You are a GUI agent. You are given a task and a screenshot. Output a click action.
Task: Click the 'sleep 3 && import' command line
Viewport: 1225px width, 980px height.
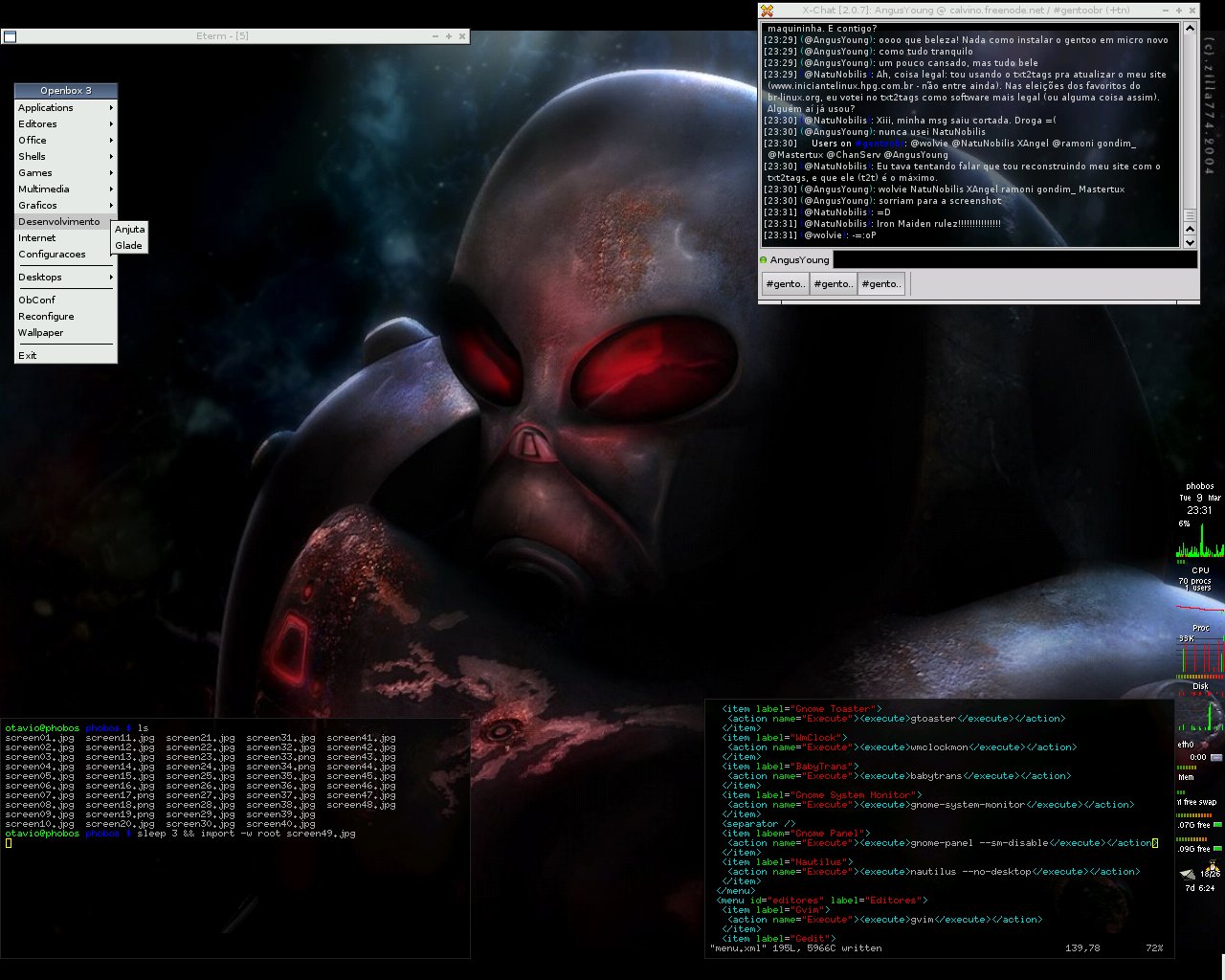pyautogui.click(x=247, y=834)
